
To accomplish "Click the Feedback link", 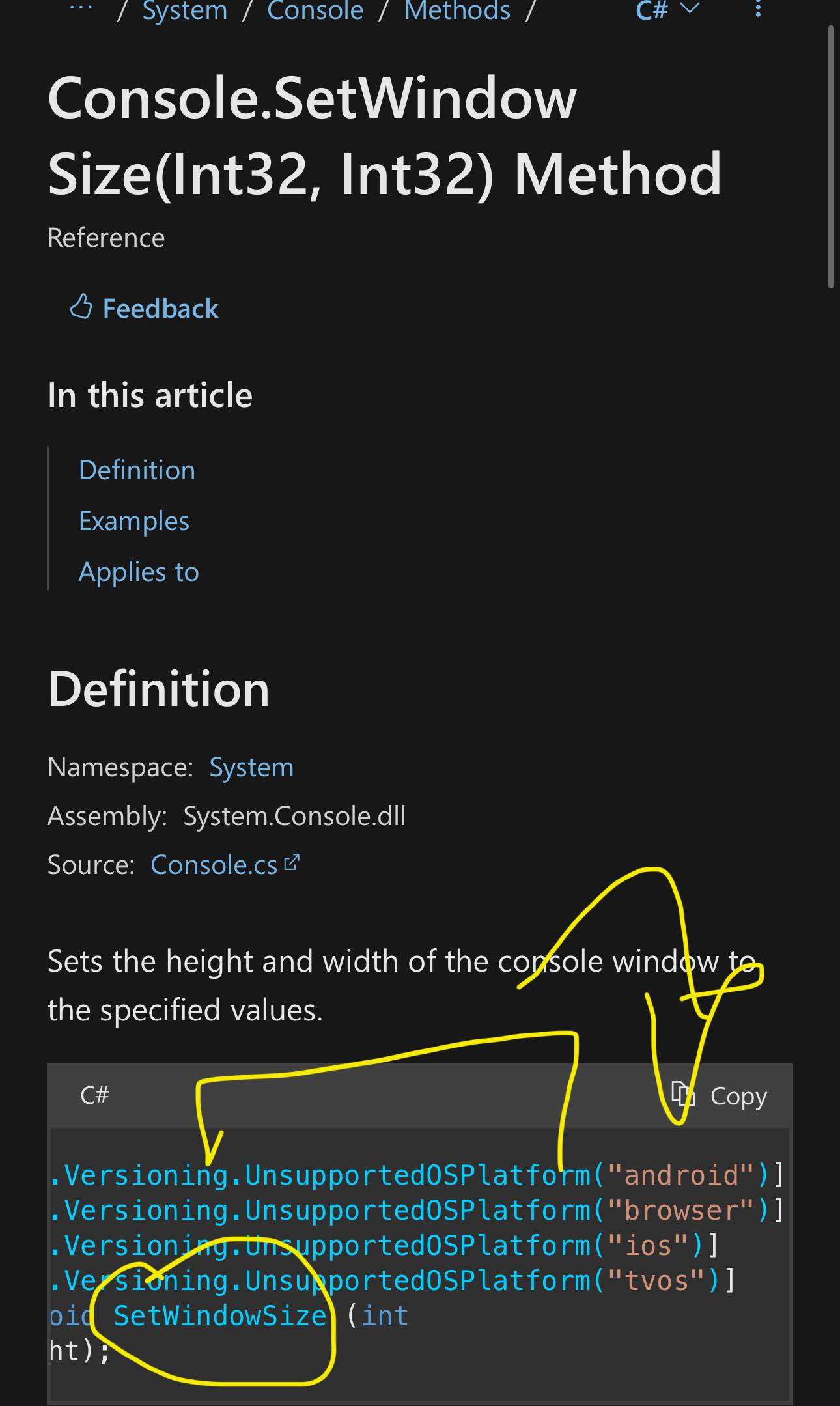I will pos(160,309).
